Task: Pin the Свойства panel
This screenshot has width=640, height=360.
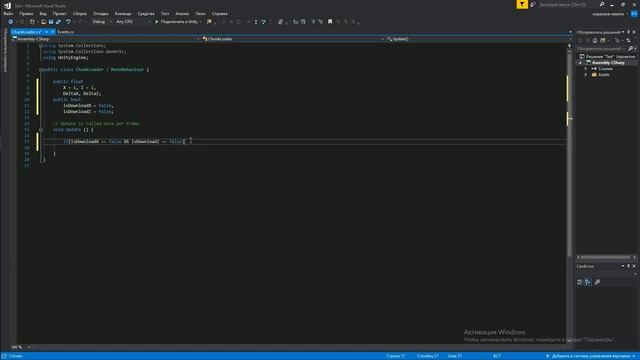Action: [x=629, y=266]
